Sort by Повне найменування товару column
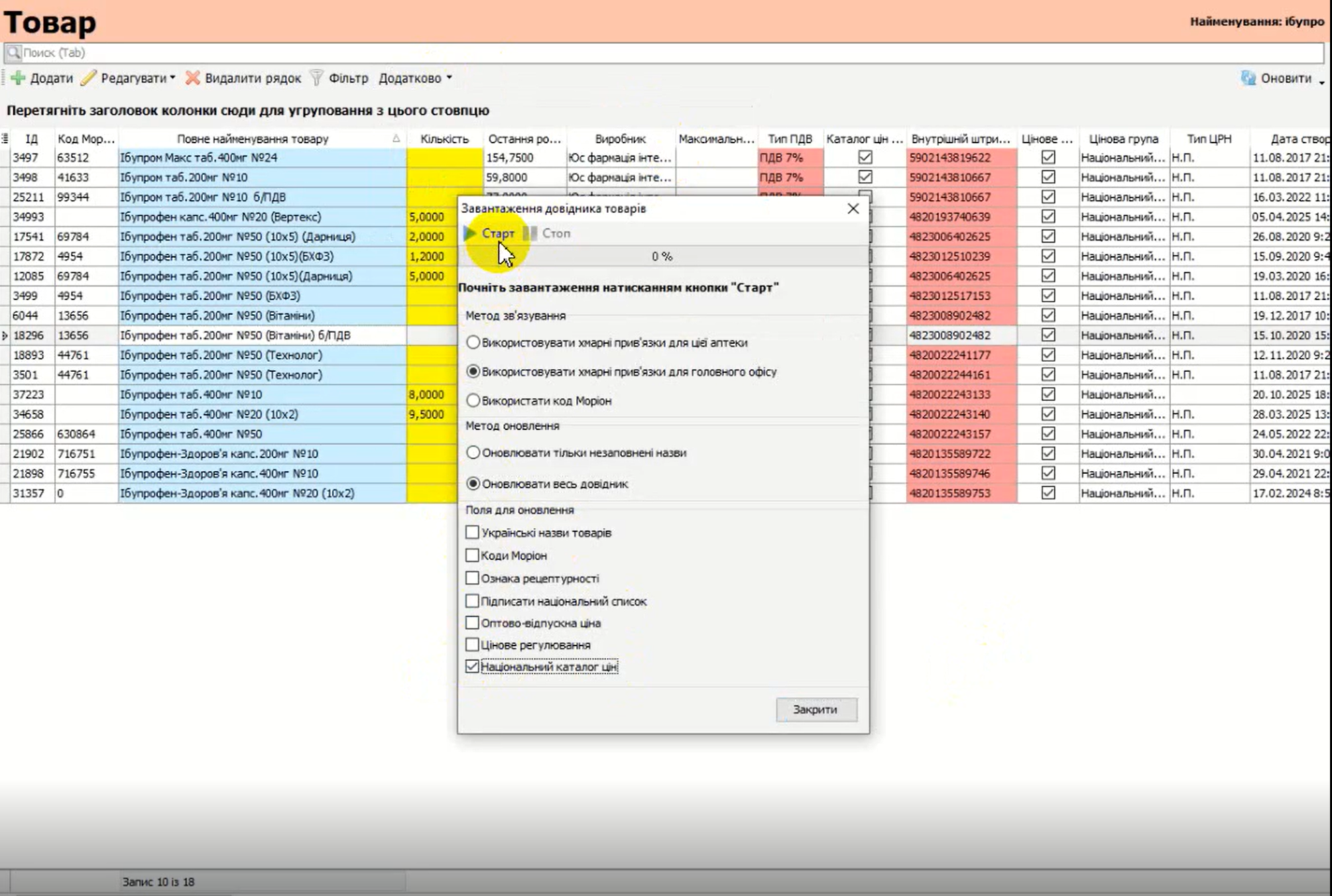The height and width of the screenshot is (896, 1332). pyautogui.click(x=253, y=139)
